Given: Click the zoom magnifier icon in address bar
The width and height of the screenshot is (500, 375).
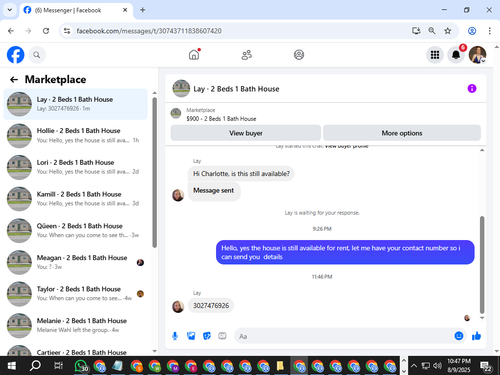Looking at the screenshot, I should pos(432,31).
